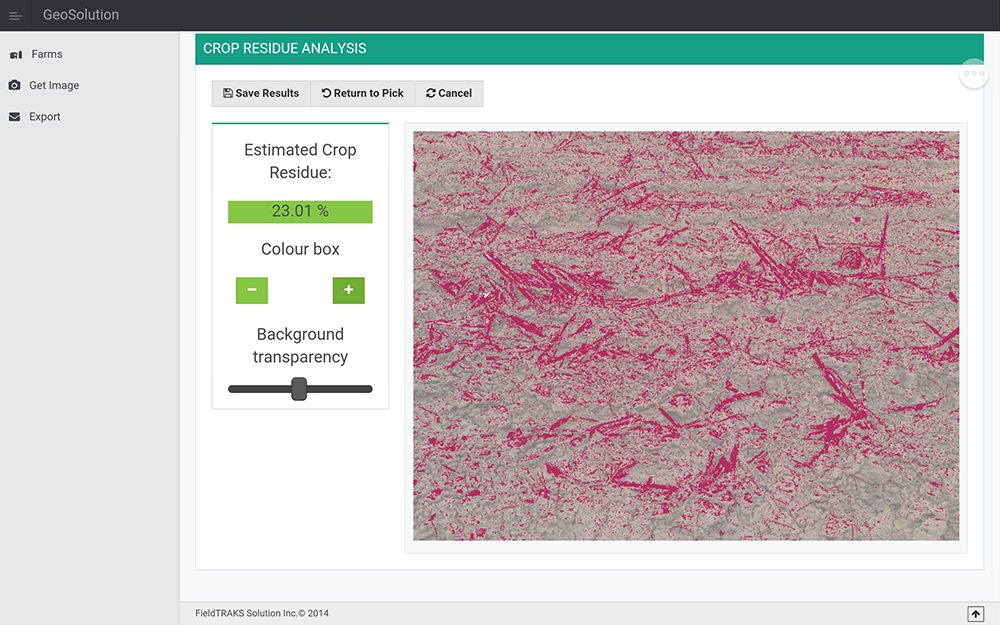Click the 23.01 % residue result bar
The width and height of the screenshot is (1000, 625).
(300, 211)
